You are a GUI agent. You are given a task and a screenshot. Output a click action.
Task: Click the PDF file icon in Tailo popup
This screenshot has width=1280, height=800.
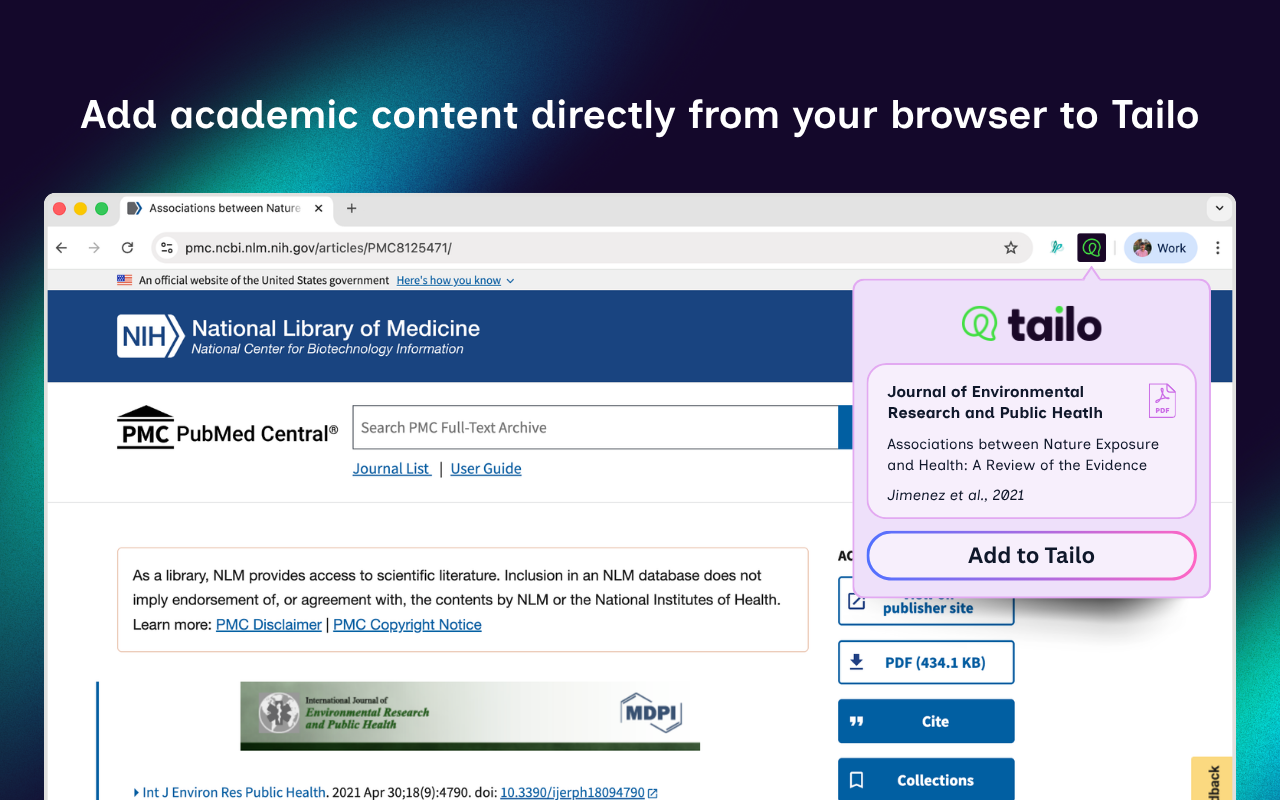1162,401
